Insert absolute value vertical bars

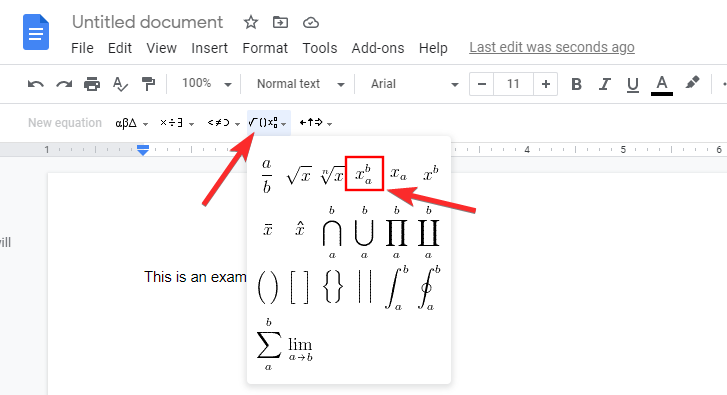pos(364,287)
